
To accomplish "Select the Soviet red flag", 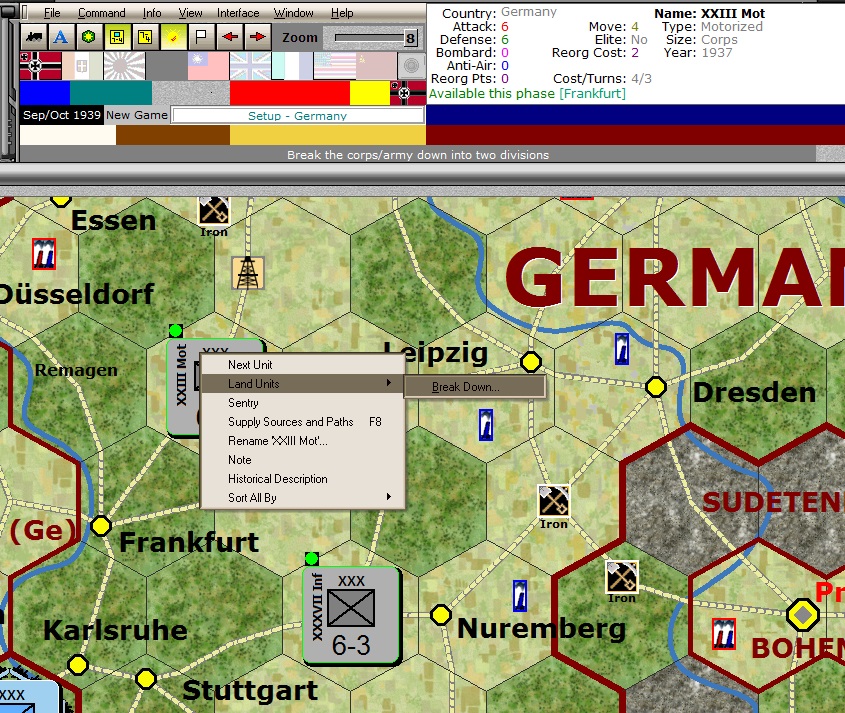I will click(376, 66).
